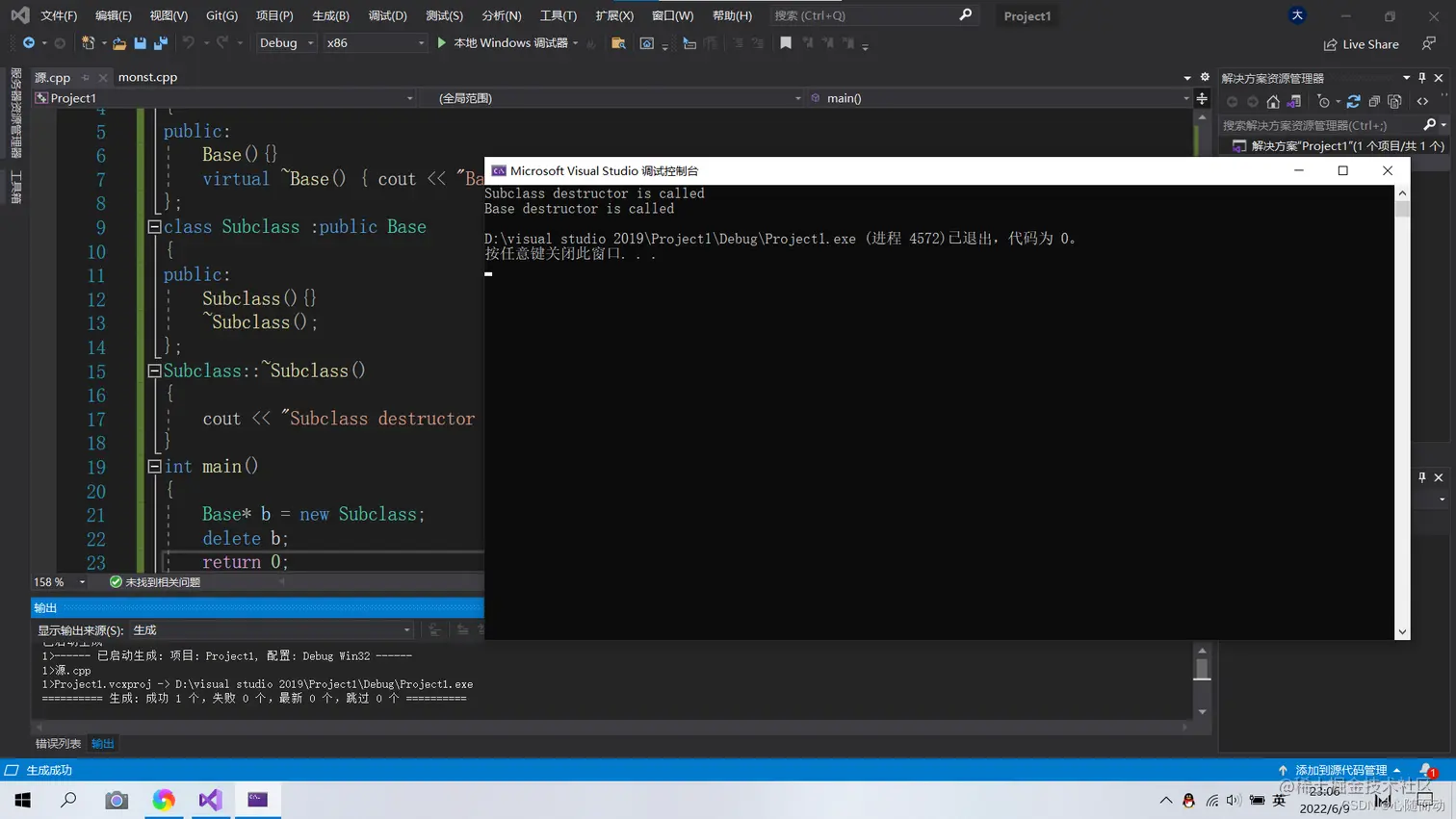Image resolution: width=1456 pixels, height=819 pixels.
Task: Collapse the int main() code block
Action: (x=154, y=466)
